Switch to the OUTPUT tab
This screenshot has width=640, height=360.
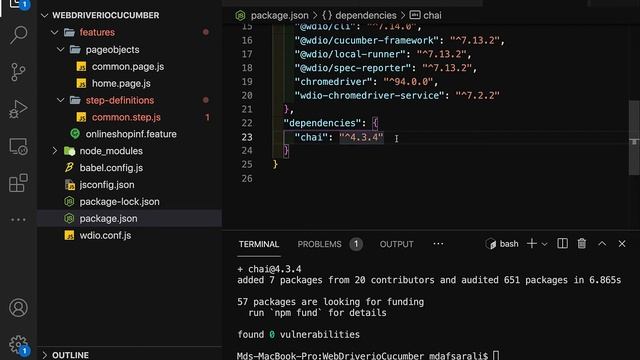[396, 244]
